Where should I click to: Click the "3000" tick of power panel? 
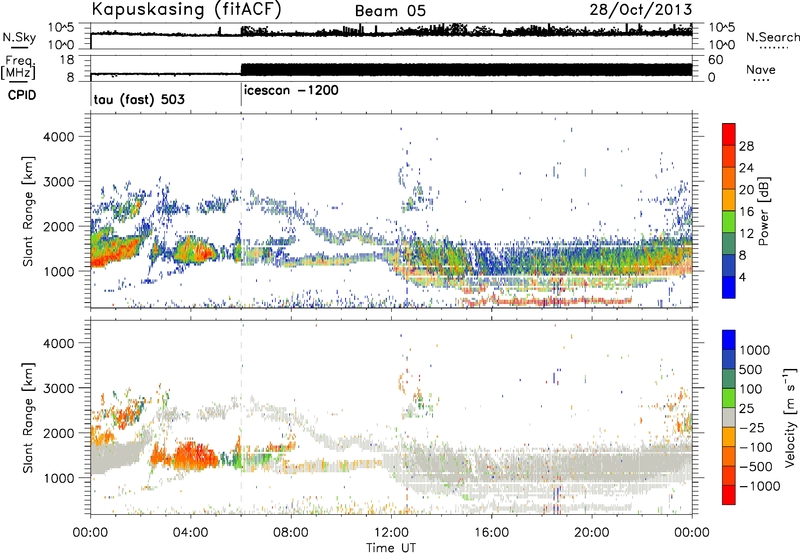(58, 182)
